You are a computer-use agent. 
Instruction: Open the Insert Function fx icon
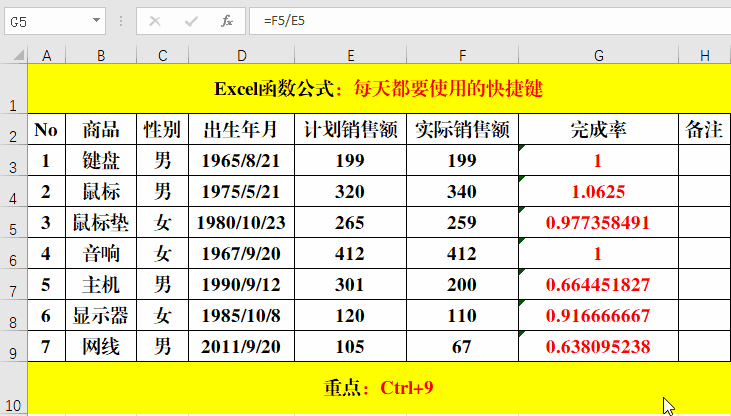227,21
